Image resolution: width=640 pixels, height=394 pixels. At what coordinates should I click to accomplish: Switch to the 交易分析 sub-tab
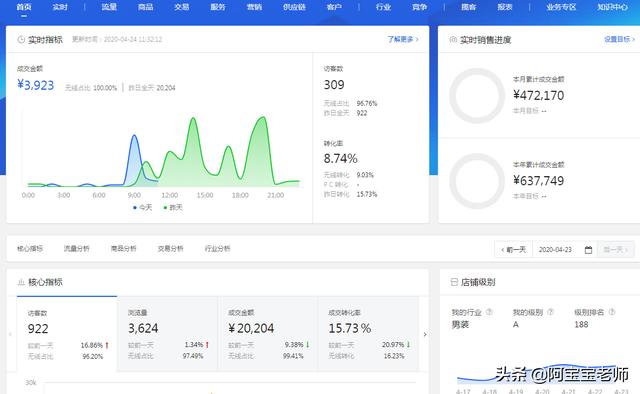pyautogui.click(x=170, y=248)
